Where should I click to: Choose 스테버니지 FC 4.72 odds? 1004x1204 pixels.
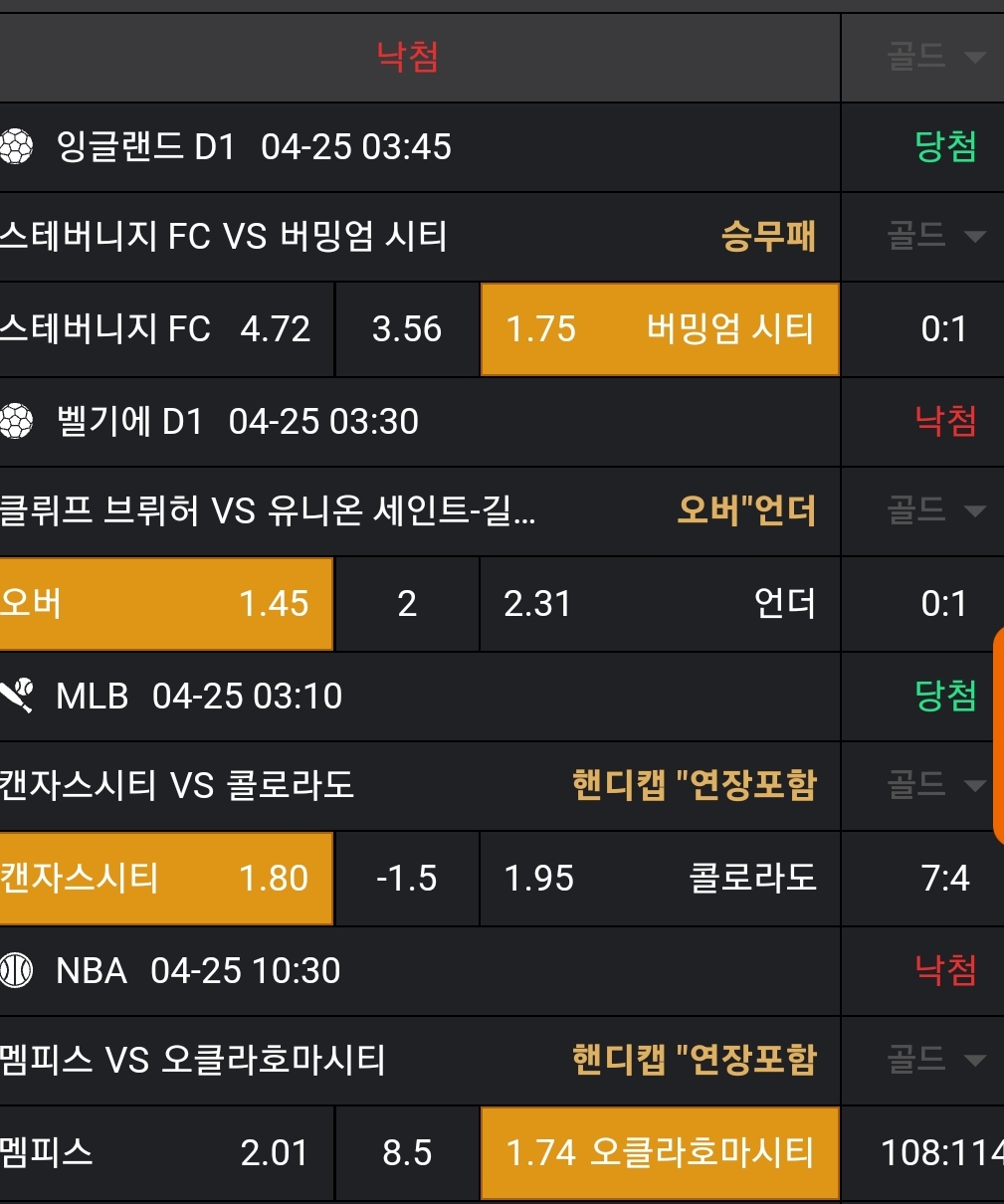click(x=165, y=329)
